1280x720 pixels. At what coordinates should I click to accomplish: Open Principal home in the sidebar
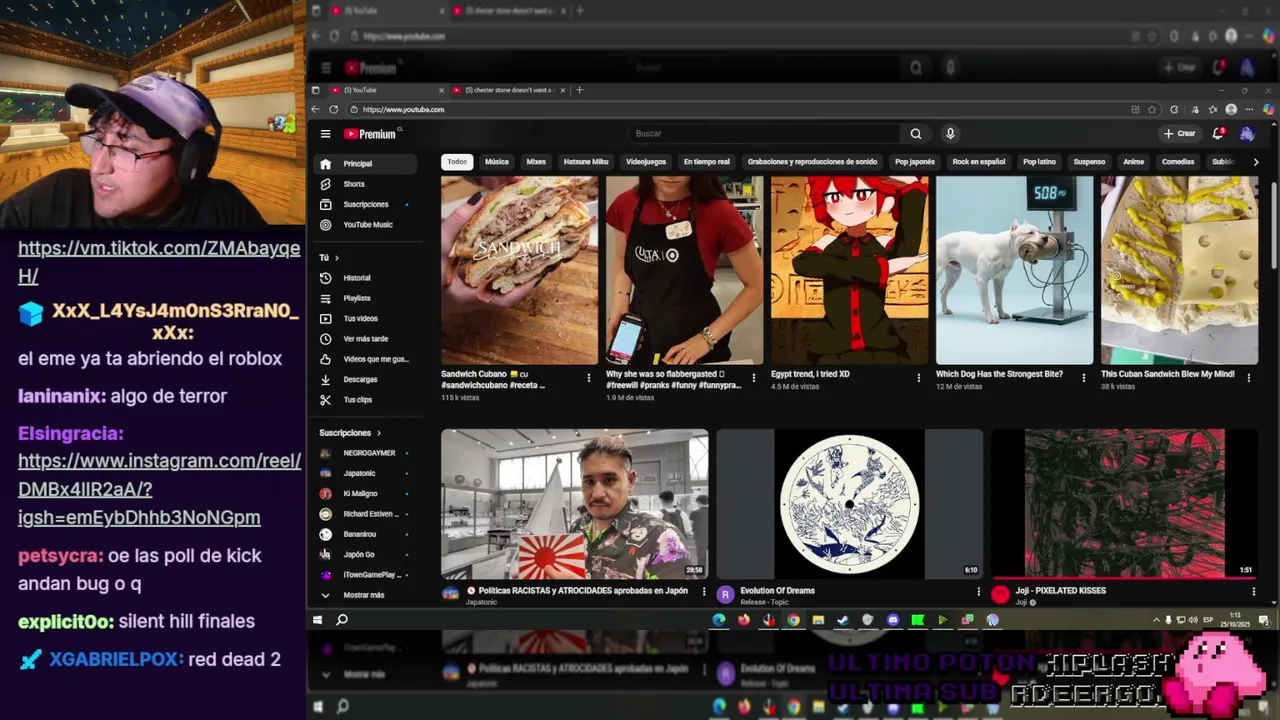[365, 164]
